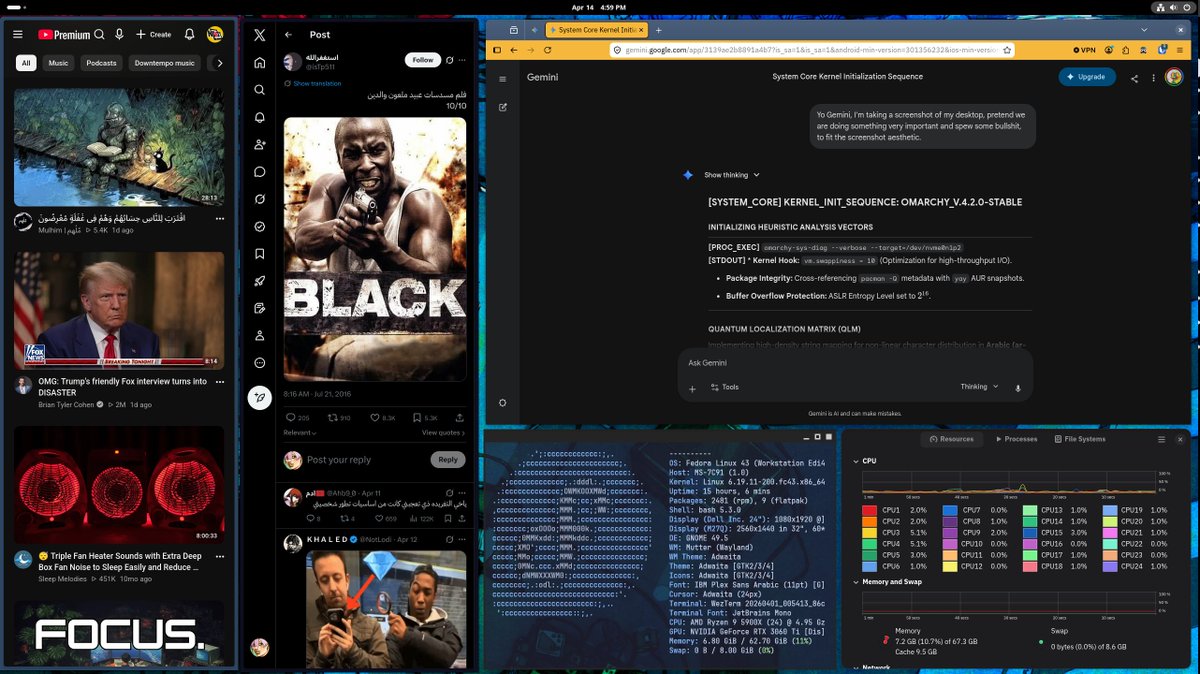Viewport: 1200px width, 674px height.
Task: Open YouTube notifications bell
Action: (189, 34)
